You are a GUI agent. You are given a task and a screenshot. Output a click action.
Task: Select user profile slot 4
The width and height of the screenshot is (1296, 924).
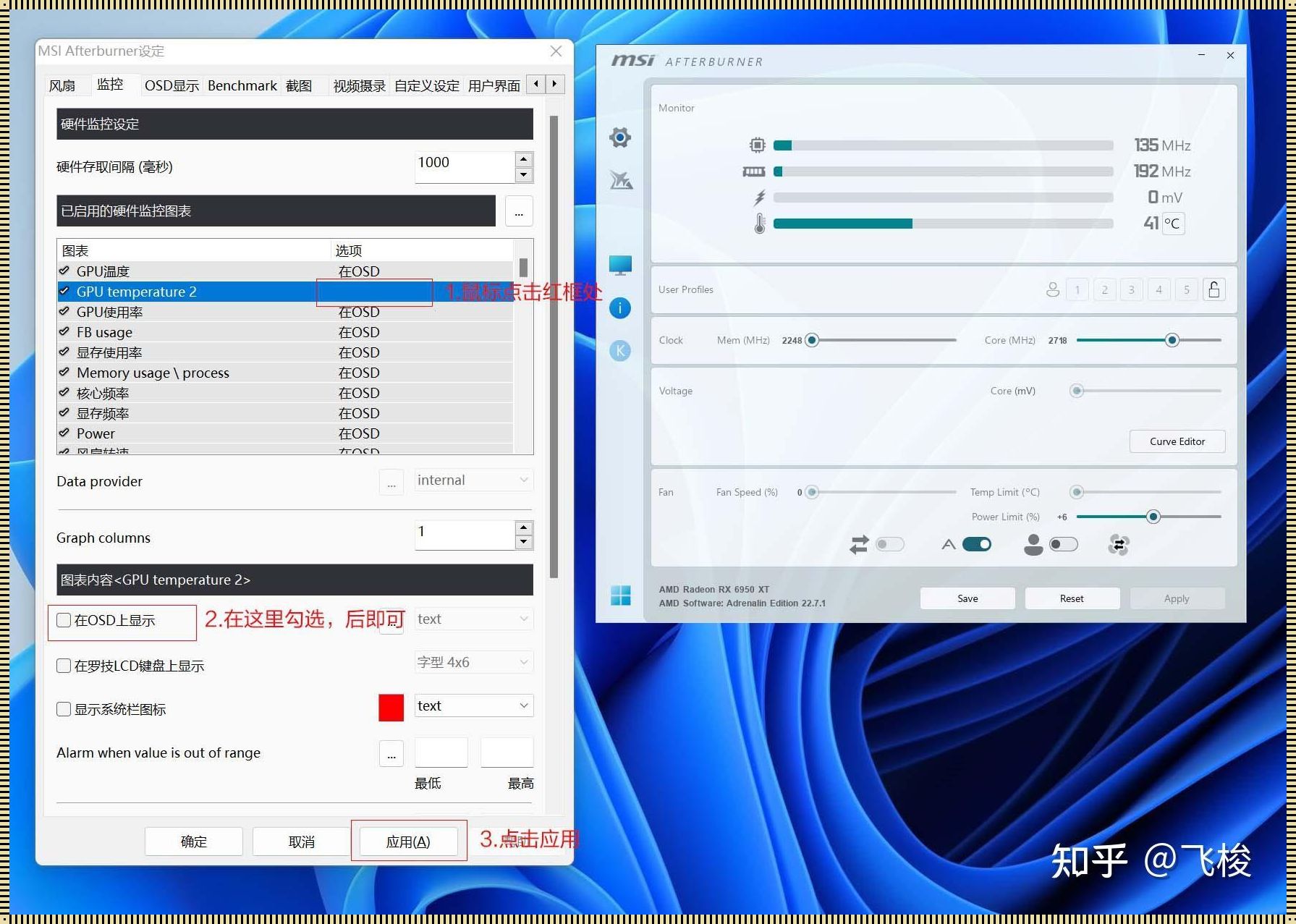pyautogui.click(x=1159, y=289)
